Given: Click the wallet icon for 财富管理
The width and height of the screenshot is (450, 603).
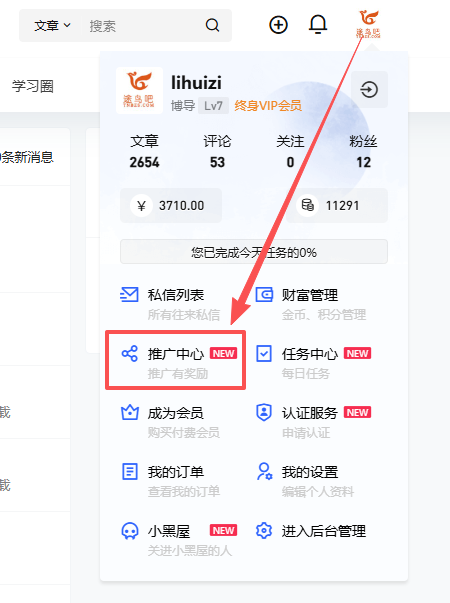Looking at the screenshot, I should point(264,295).
